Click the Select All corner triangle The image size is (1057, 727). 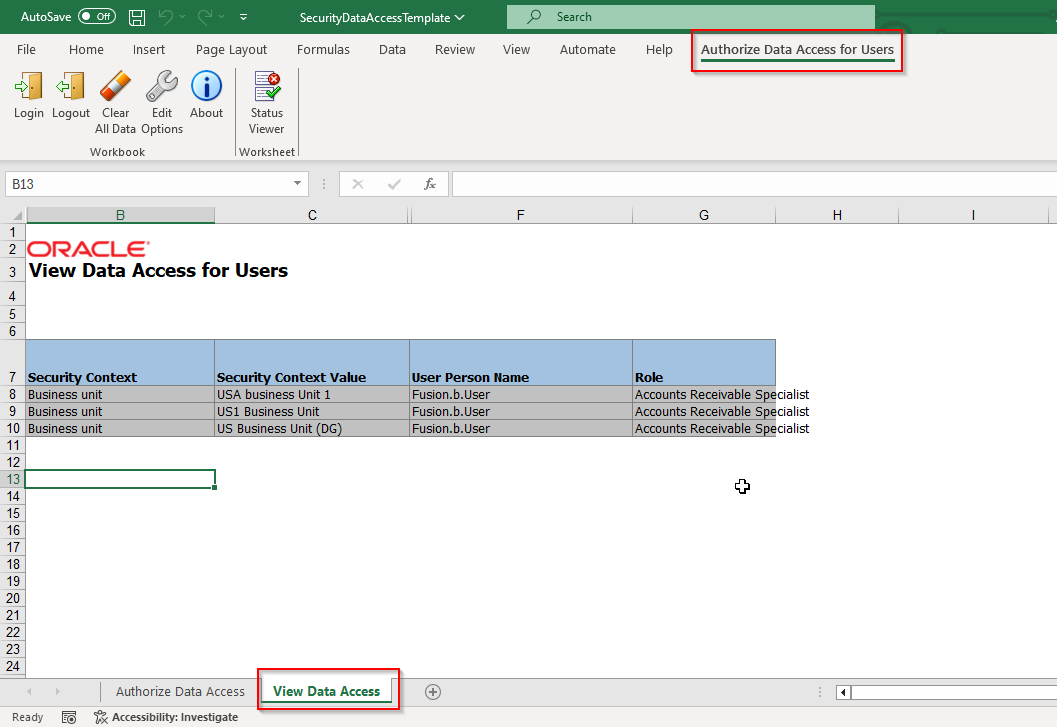pyautogui.click(x=18, y=216)
